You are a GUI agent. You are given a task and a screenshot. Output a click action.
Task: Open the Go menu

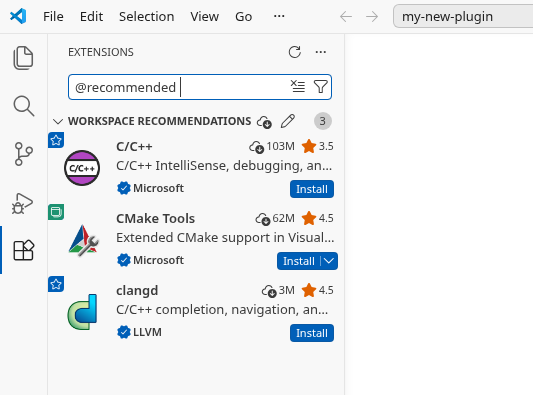coord(244,16)
